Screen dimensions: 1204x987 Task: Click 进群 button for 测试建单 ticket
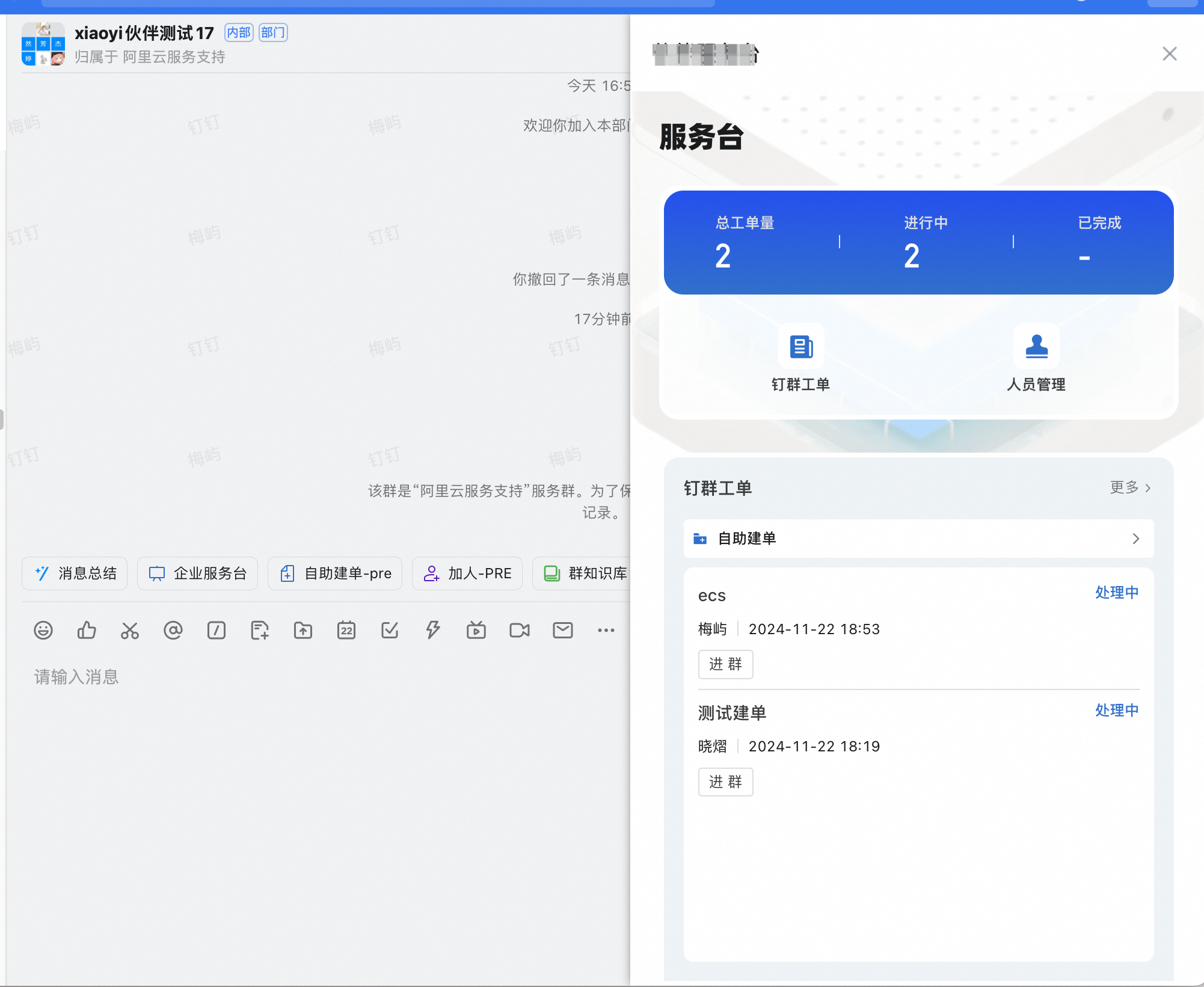pos(725,782)
